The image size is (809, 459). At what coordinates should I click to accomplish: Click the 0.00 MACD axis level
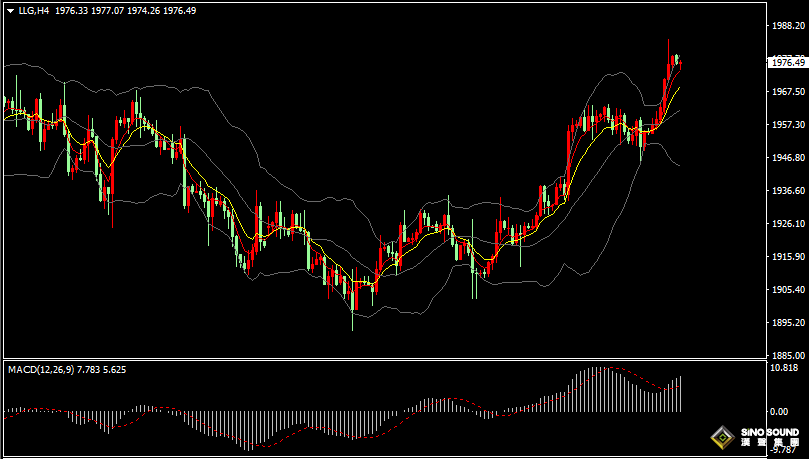781,411
